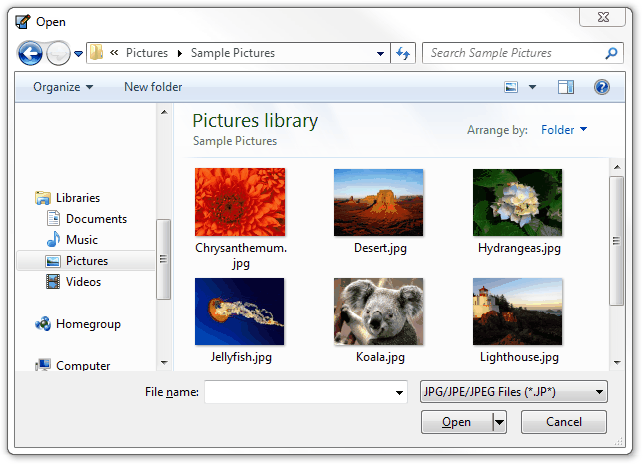Close the Open dialog
The width and height of the screenshot is (643, 464).
coord(602,17)
